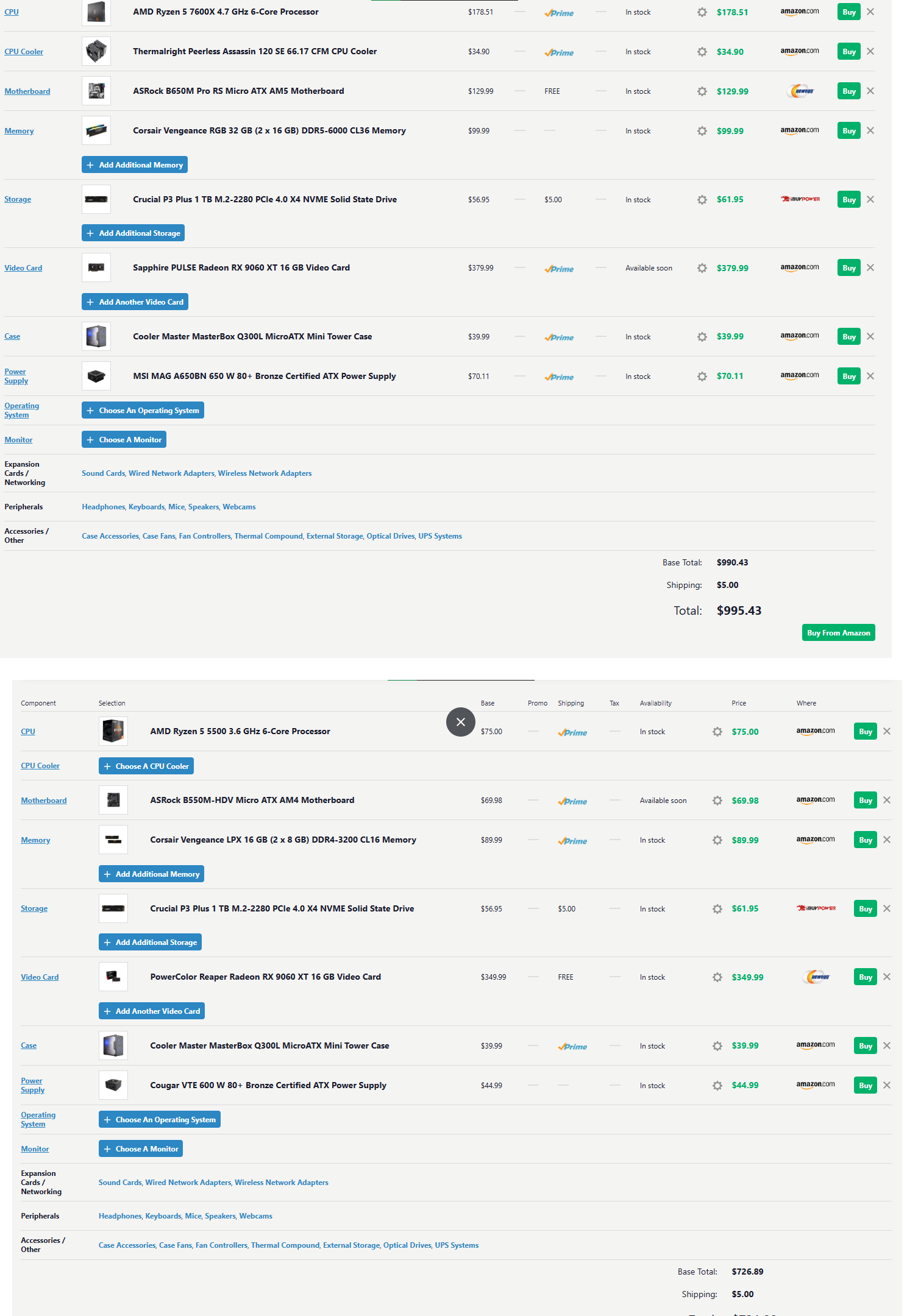
Task: Open Thermal Compound link in first build
Action: pos(269,536)
